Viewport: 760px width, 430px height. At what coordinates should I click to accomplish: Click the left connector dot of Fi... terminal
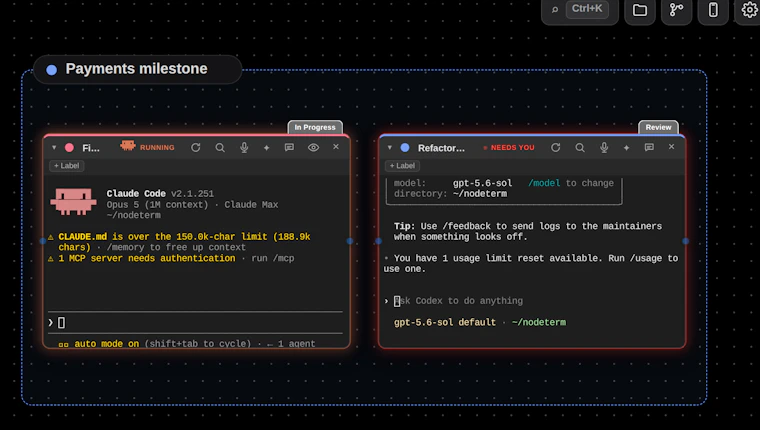point(43,241)
